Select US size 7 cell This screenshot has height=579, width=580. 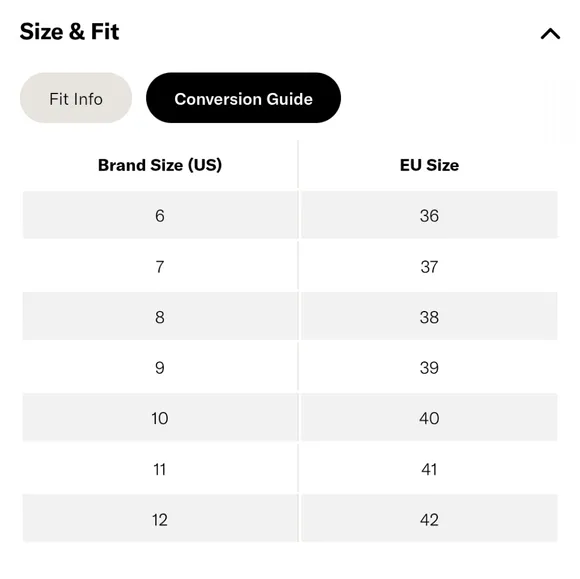click(160, 266)
